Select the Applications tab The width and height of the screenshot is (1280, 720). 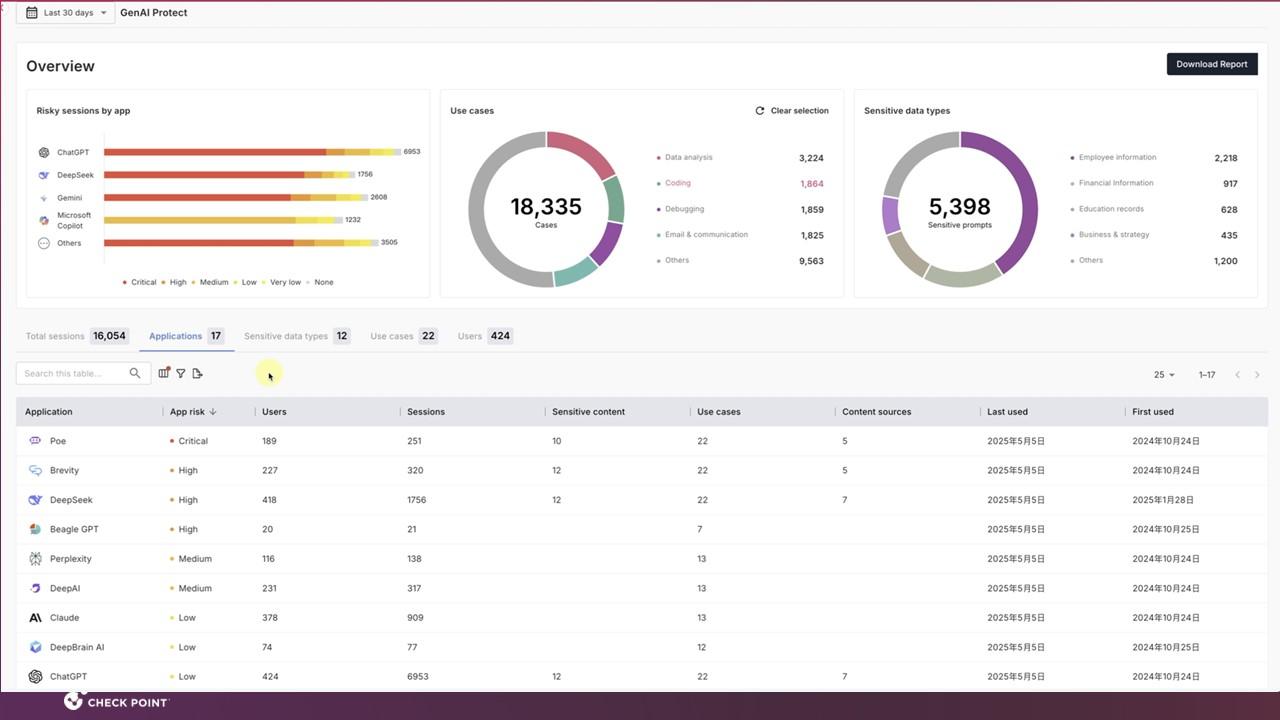coord(186,336)
